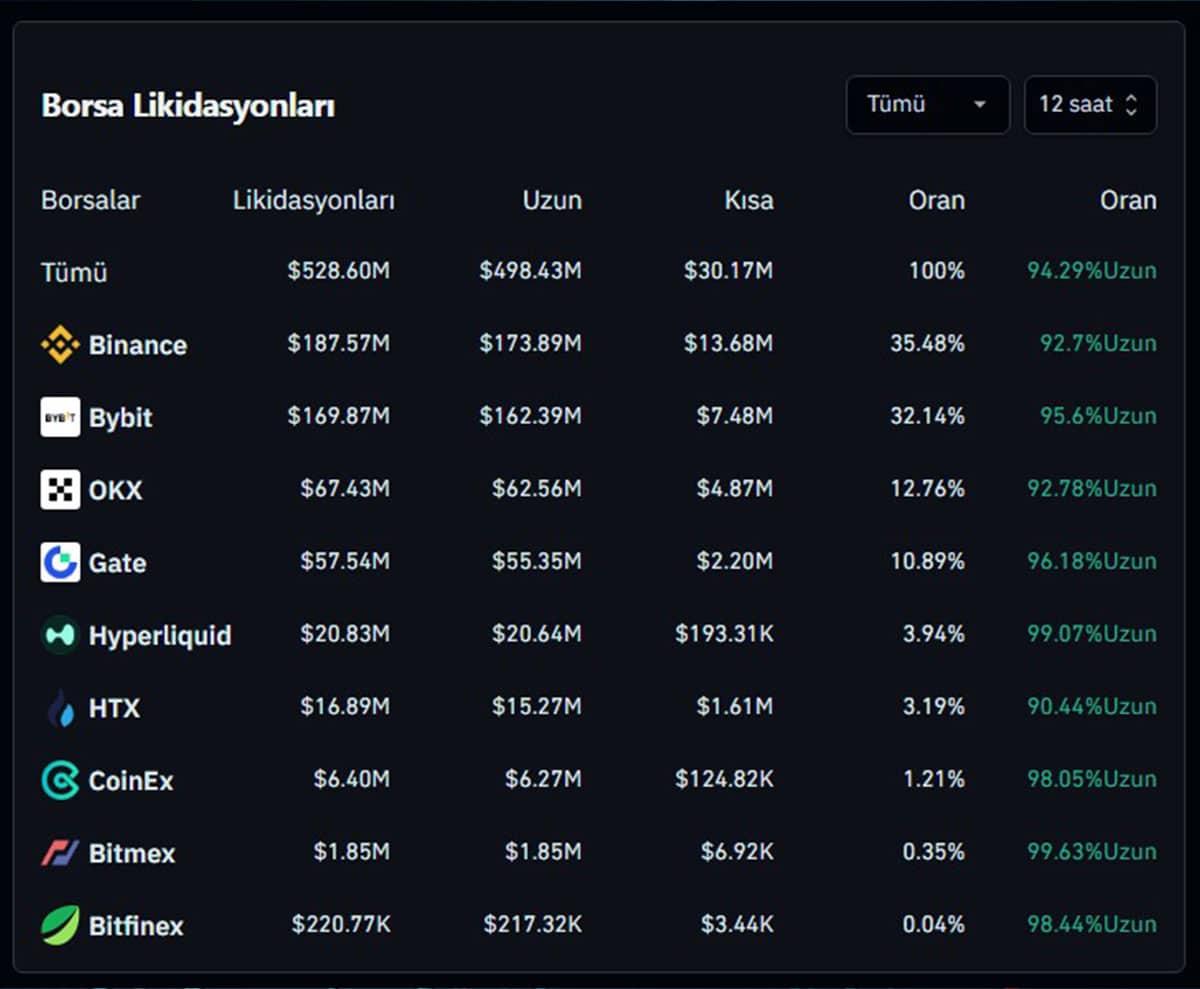Click the CoinEx logo icon
The height and width of the screenshot is (989, 1200).
(60, 780)
